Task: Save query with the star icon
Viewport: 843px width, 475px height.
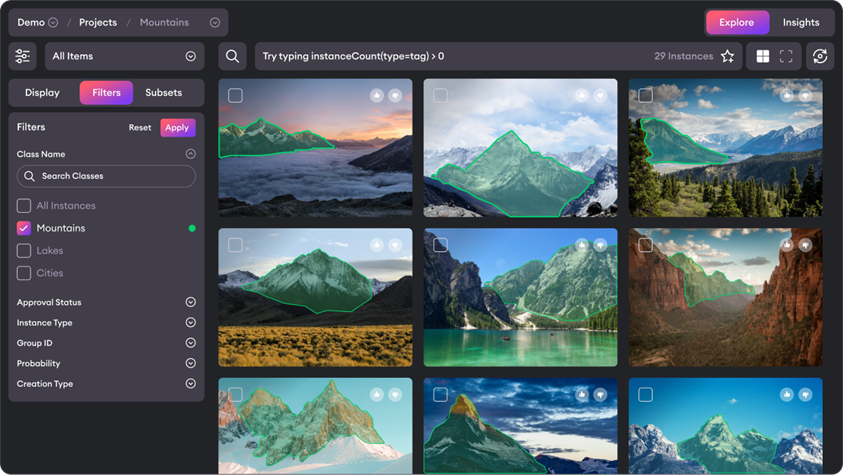Action: tap(728, 57)
